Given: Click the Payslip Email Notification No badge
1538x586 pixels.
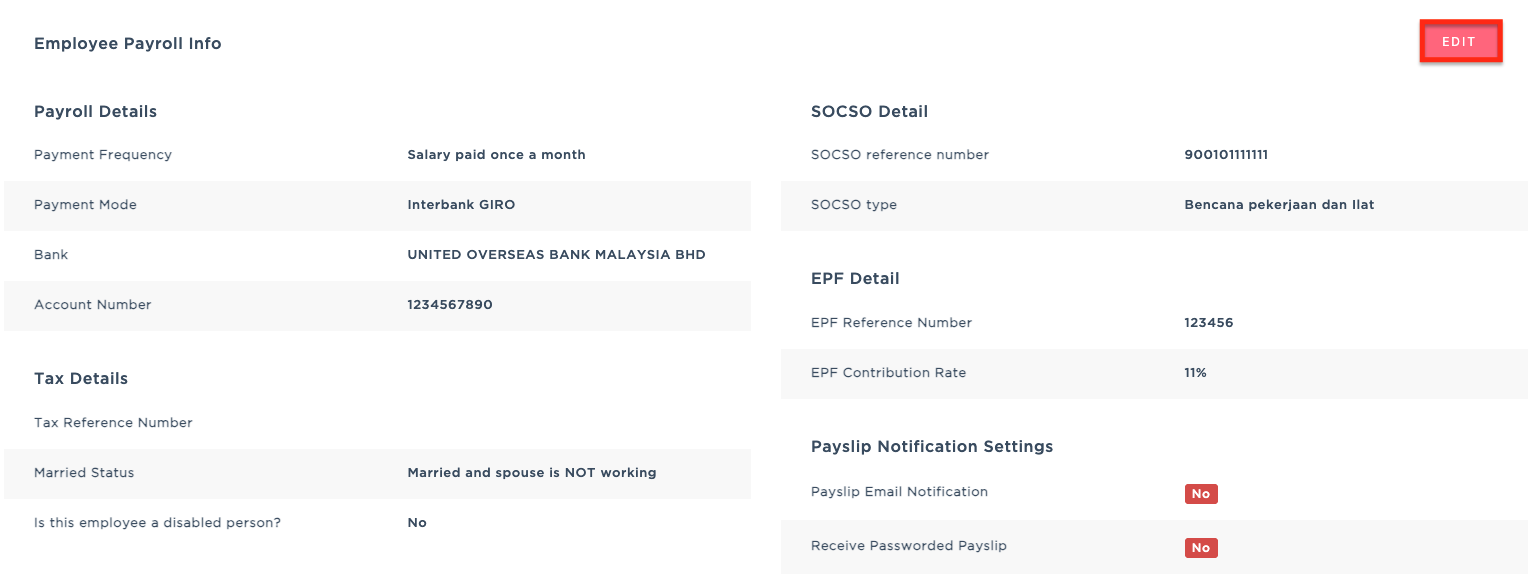Looking at the screenshot, I should [x=1200, y=494].
